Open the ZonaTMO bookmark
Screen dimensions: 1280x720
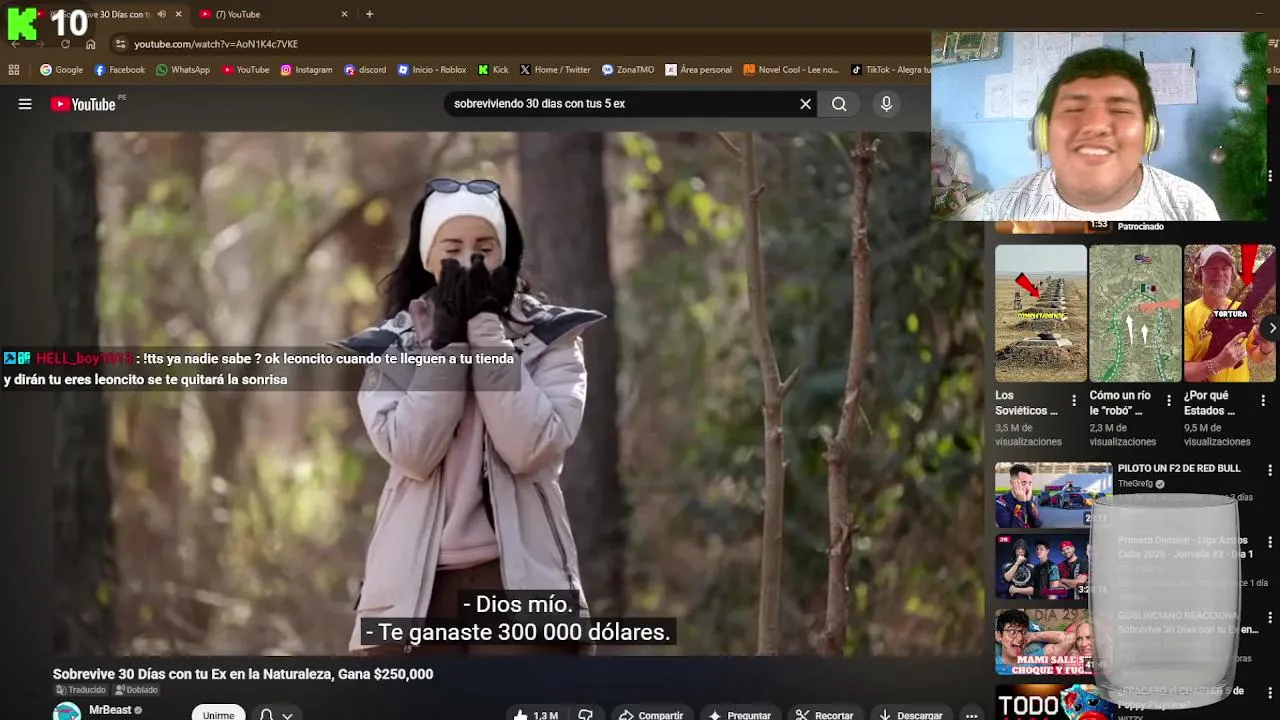tap(628, 70)
